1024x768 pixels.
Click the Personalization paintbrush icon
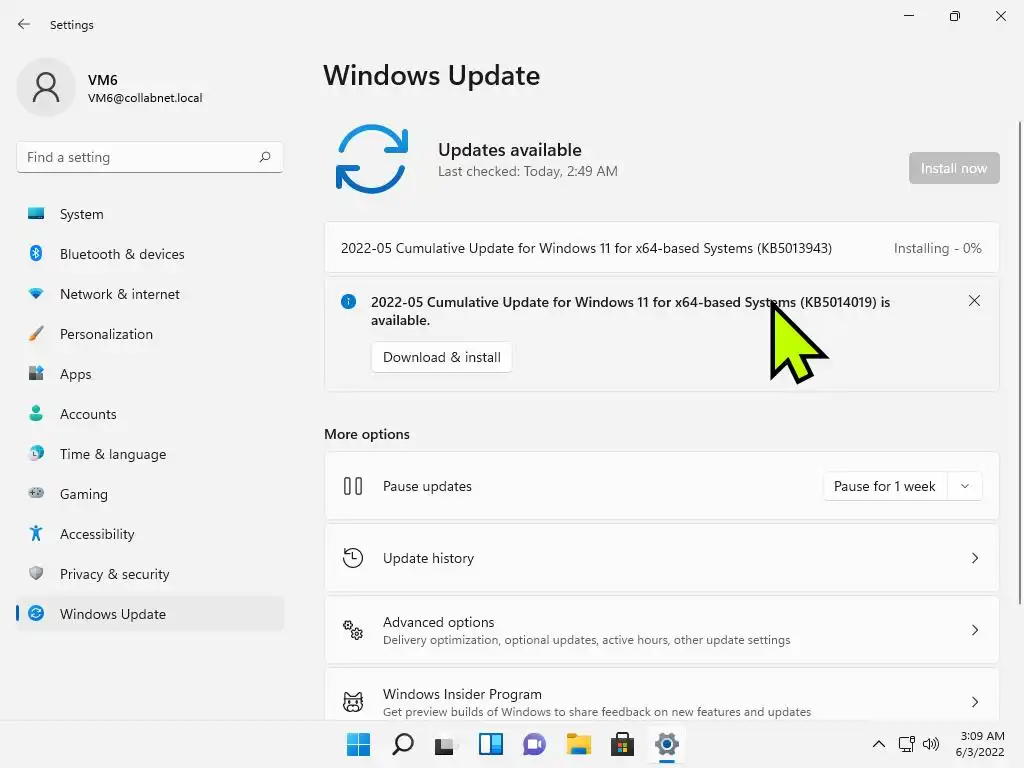pos(36,334)
